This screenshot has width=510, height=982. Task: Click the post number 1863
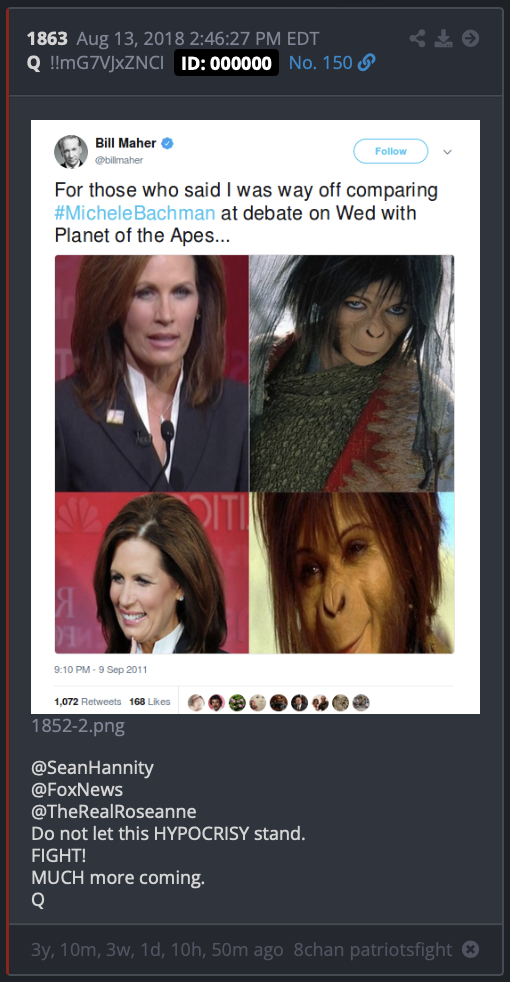tap(47, 39)
